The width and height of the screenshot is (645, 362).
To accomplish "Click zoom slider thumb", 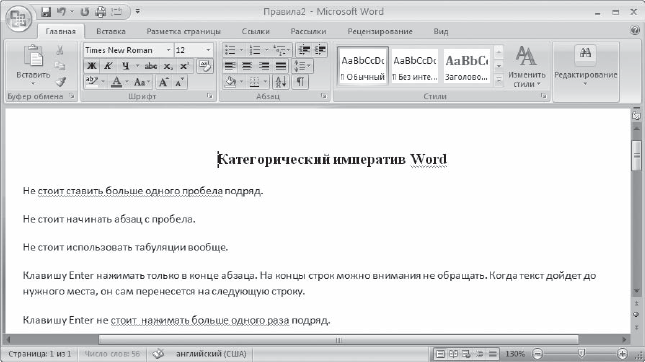I will click(x=582, y=354).
